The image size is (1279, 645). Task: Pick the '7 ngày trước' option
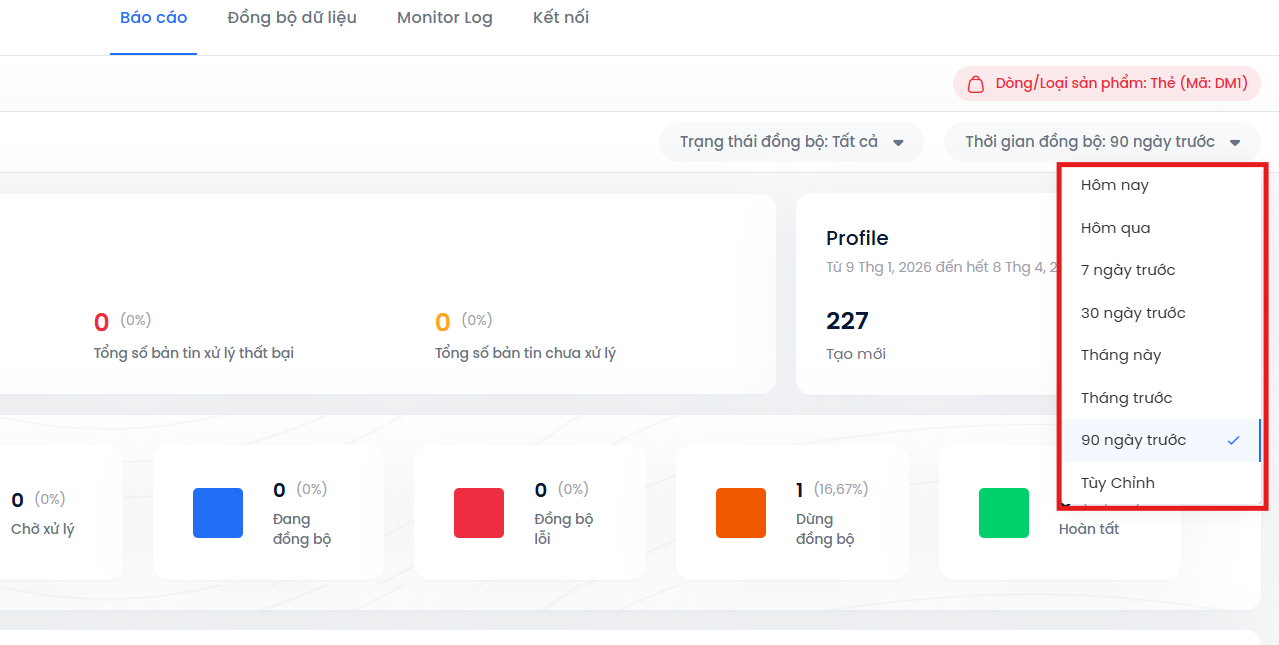tap(1128, 270)
